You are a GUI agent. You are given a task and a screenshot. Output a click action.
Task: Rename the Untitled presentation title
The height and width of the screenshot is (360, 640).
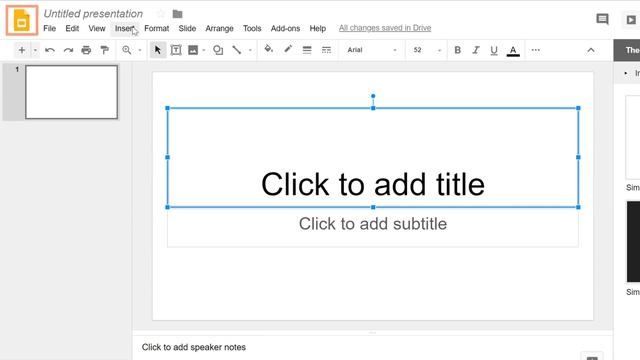93,14
